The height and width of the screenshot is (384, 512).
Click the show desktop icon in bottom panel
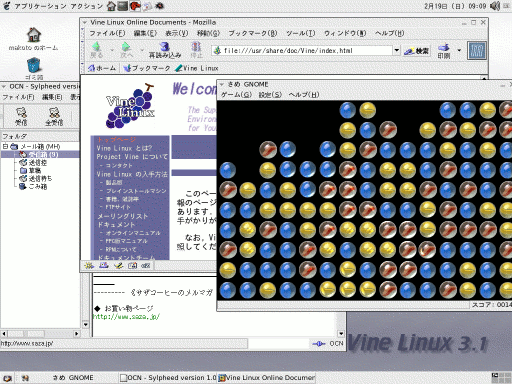click(x=7, y=378)
